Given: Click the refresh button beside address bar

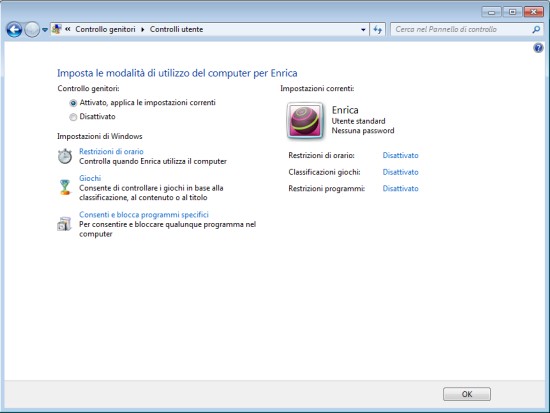Looking at the screenshot, I should pyautogui.click(x=377, y=29).
